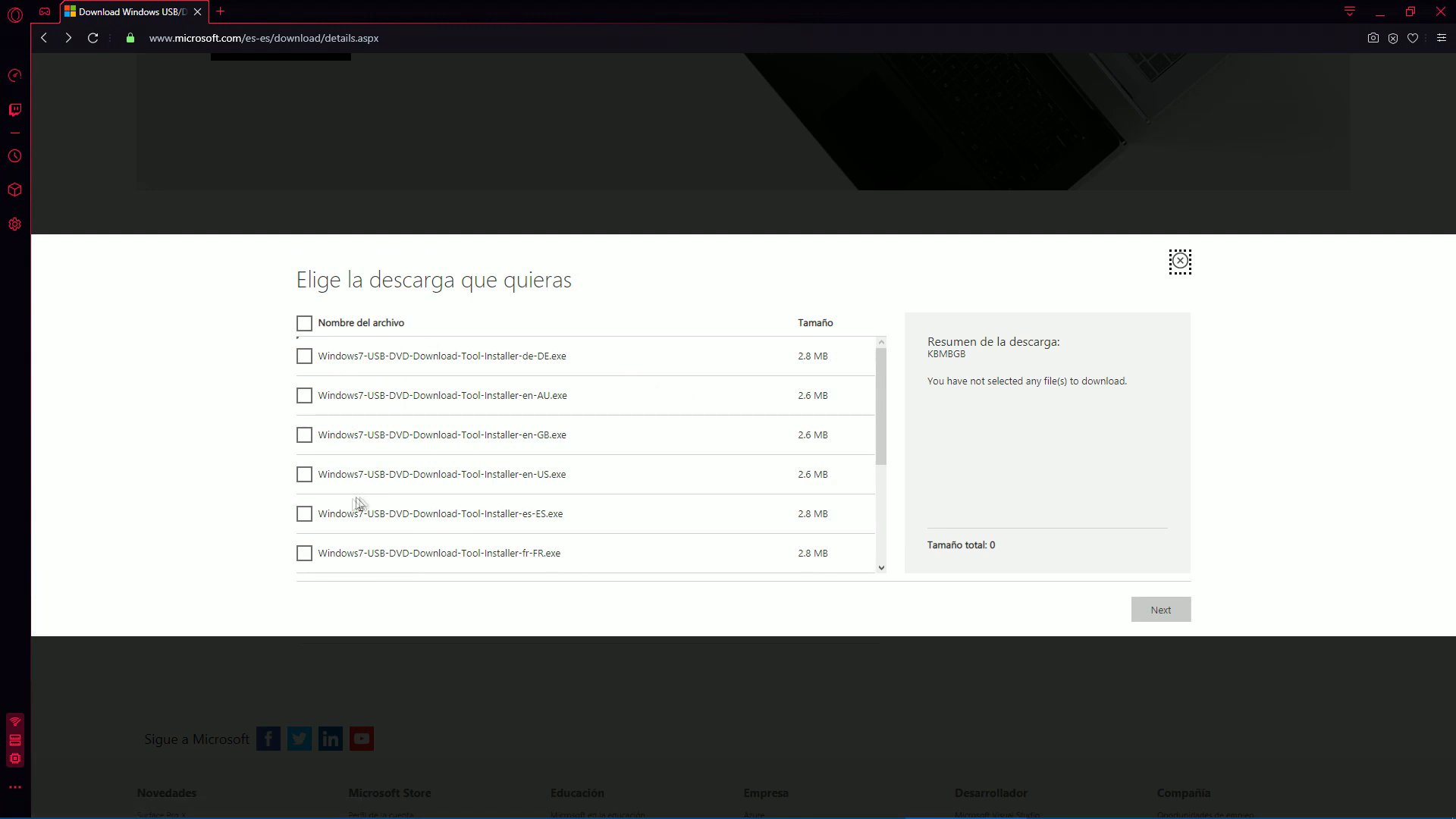1456x819 pixels.
Task: Click the Next button
Action: pyautogui.click(x=1161, y=610)
